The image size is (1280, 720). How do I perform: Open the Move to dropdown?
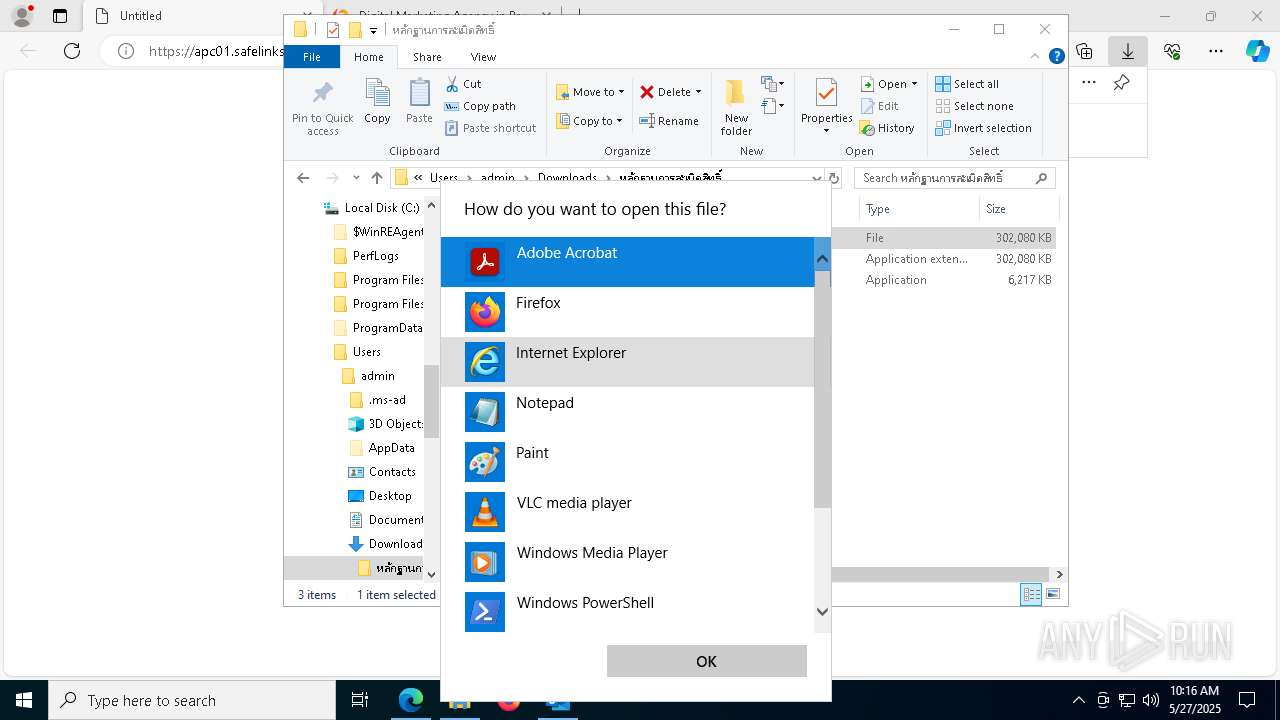590,92
